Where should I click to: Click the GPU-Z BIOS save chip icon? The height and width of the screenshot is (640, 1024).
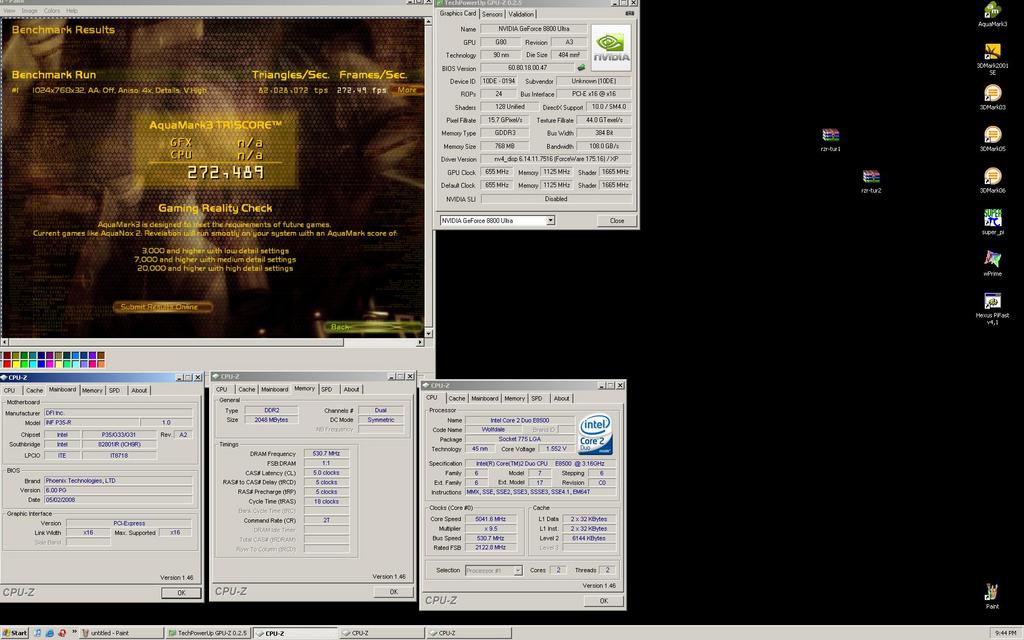581,68
